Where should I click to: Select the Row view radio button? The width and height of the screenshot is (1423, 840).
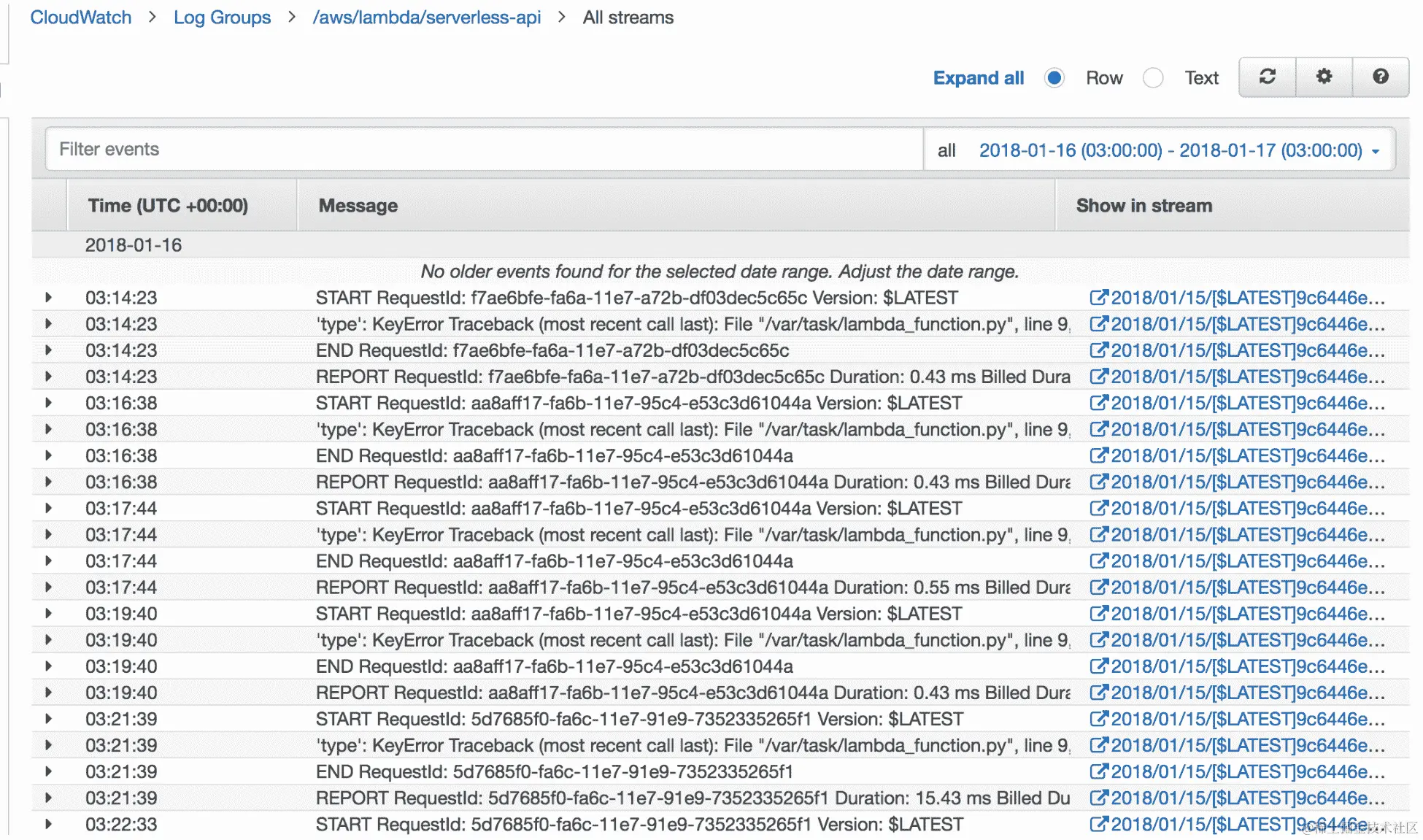(1054, 78)
